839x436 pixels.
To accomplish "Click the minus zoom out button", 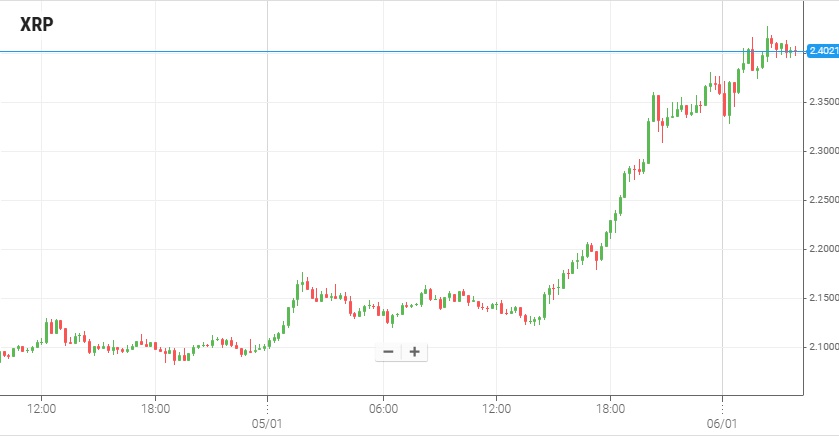I will tap(388, 351).
